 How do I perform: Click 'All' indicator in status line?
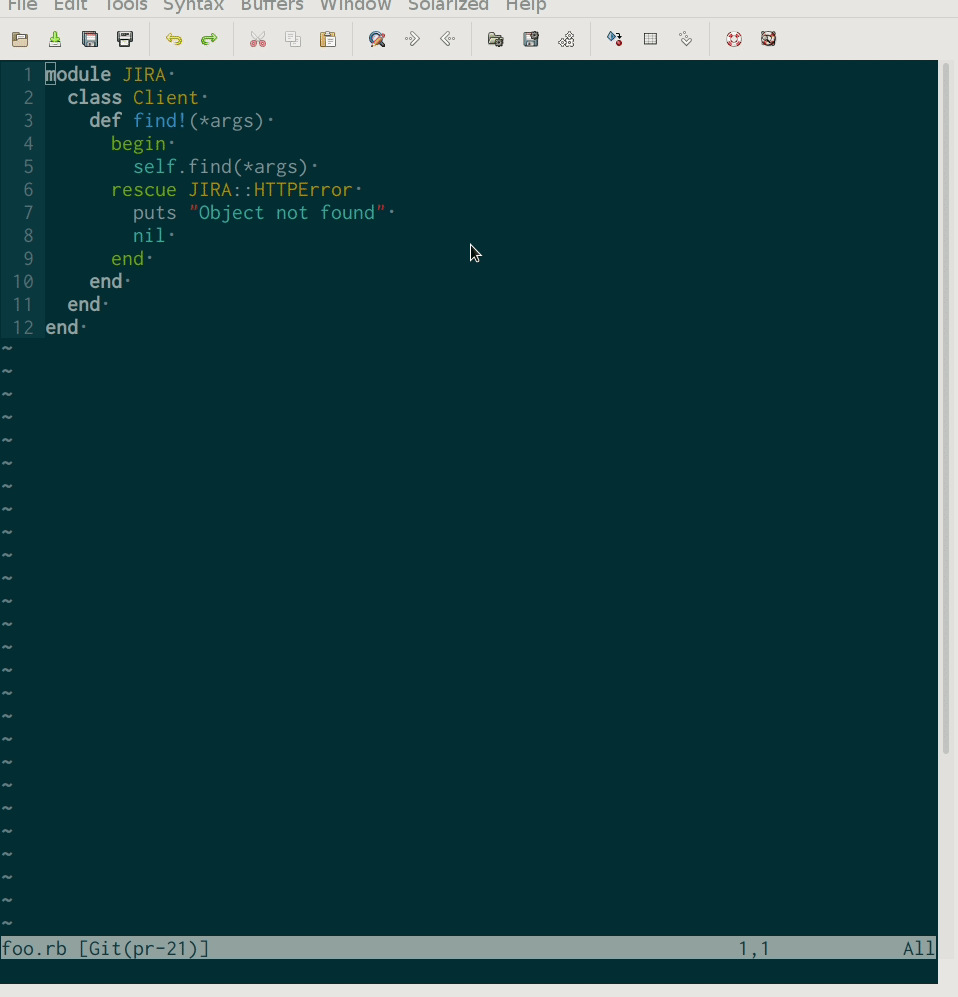click(x=919, y=948)
